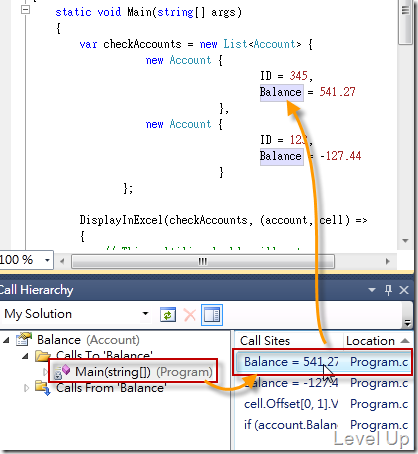Open the My Solution scope dropdown
418x454 pixels.
tap(145, 314)
